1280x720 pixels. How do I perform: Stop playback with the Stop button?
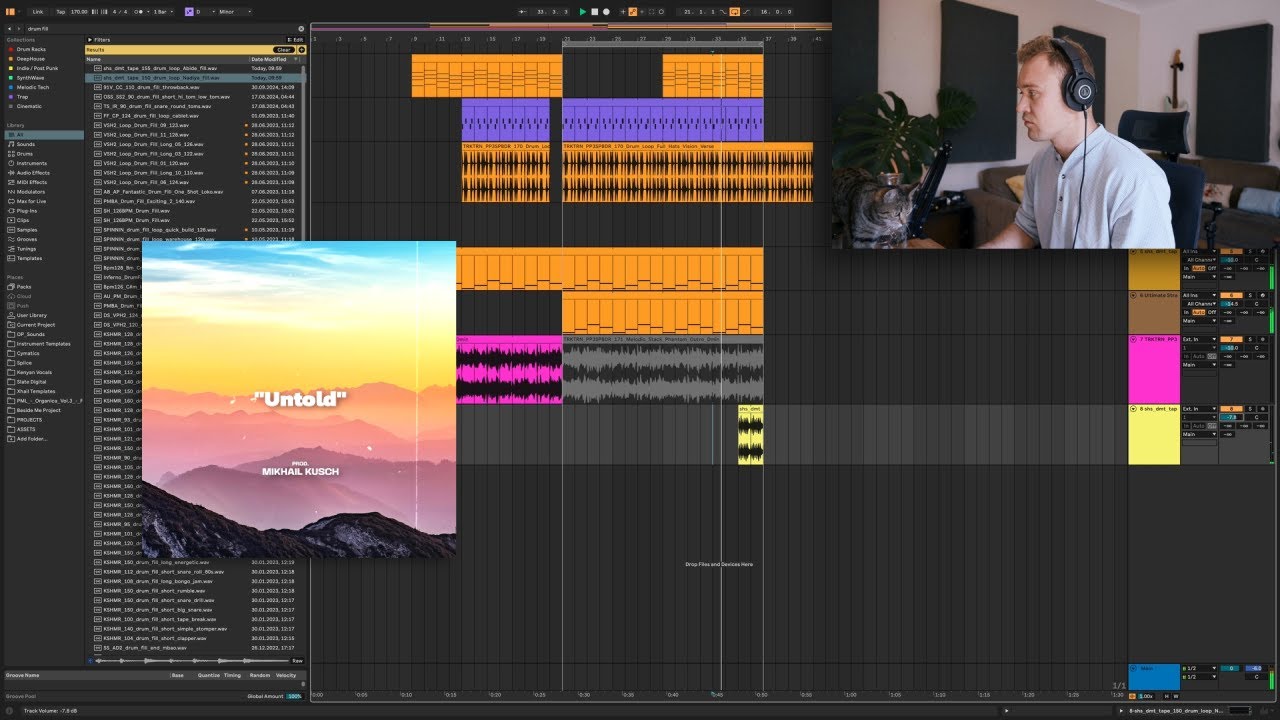point(595,12)
